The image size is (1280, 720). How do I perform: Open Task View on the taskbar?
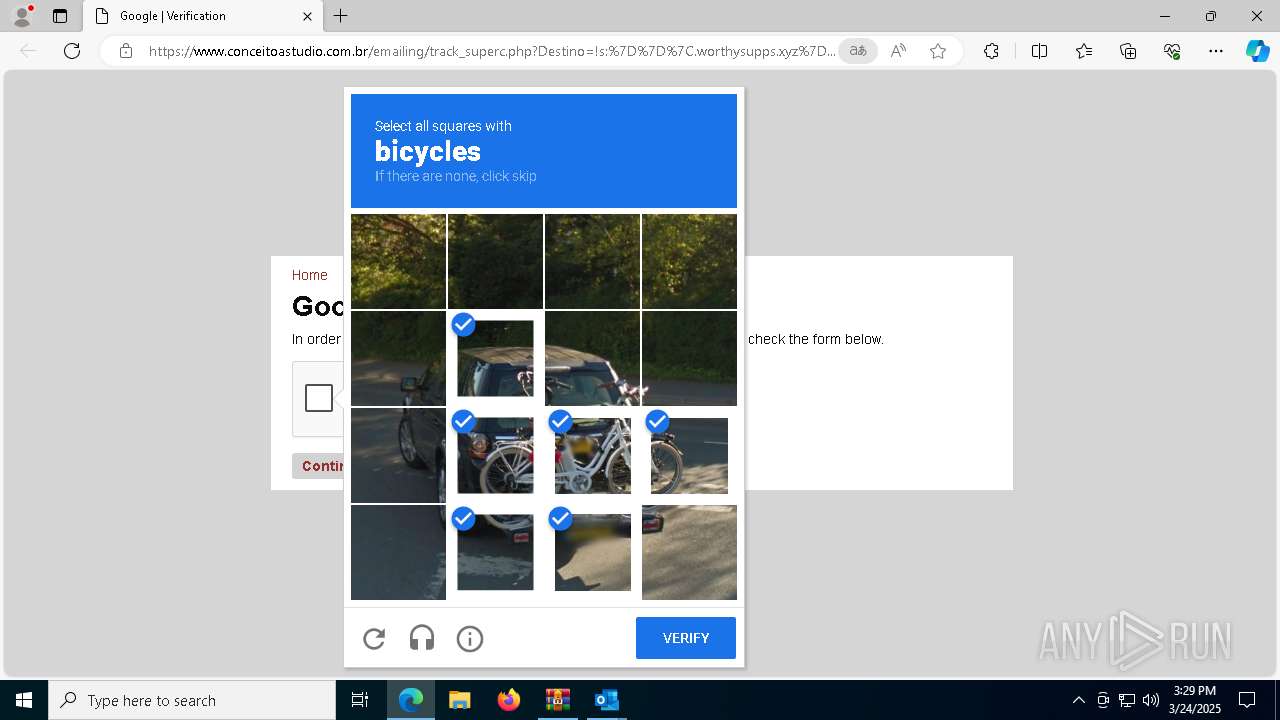point(360,700)
